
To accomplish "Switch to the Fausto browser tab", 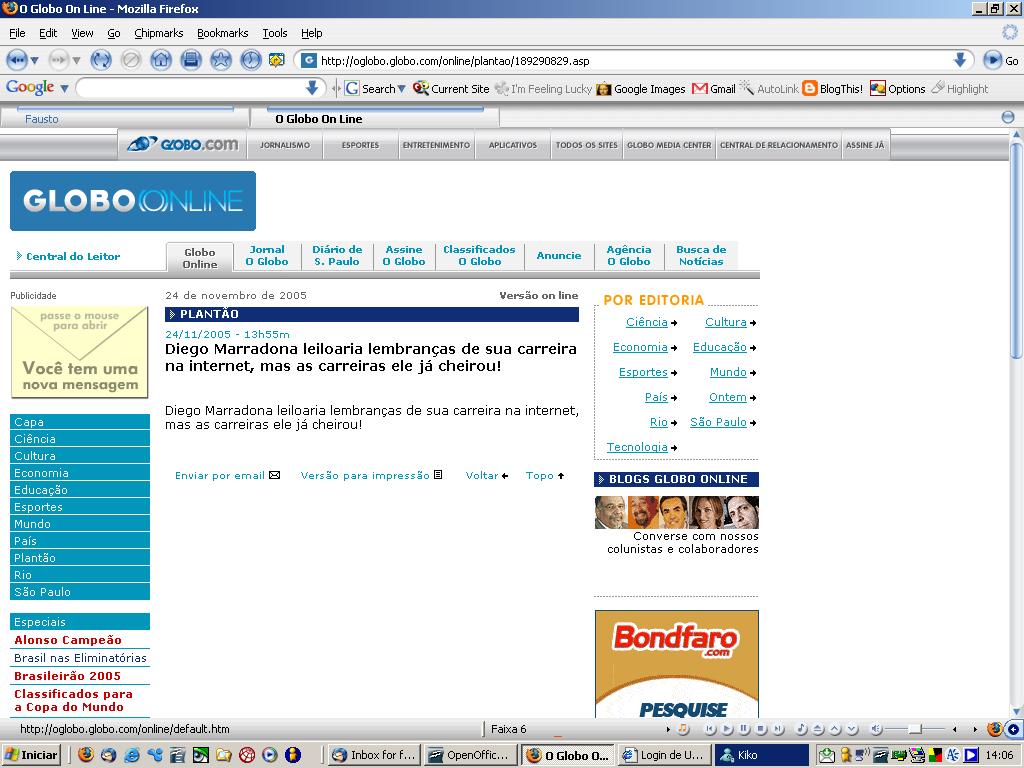I will click(x=125, y=118).
